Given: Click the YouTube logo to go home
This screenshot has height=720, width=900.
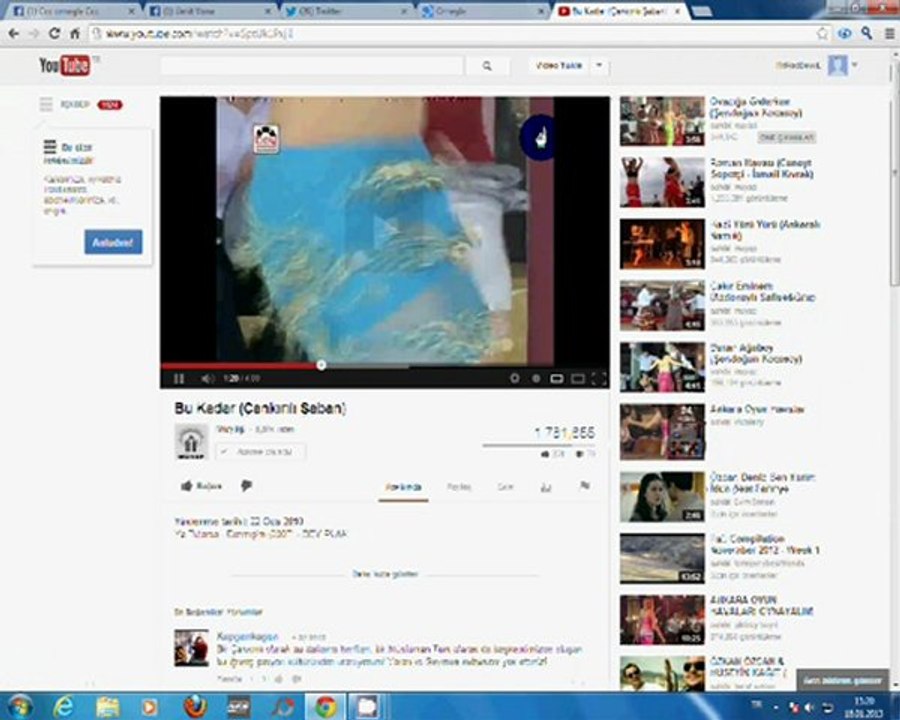Looking at the screenshot, I should pos(64,65).
